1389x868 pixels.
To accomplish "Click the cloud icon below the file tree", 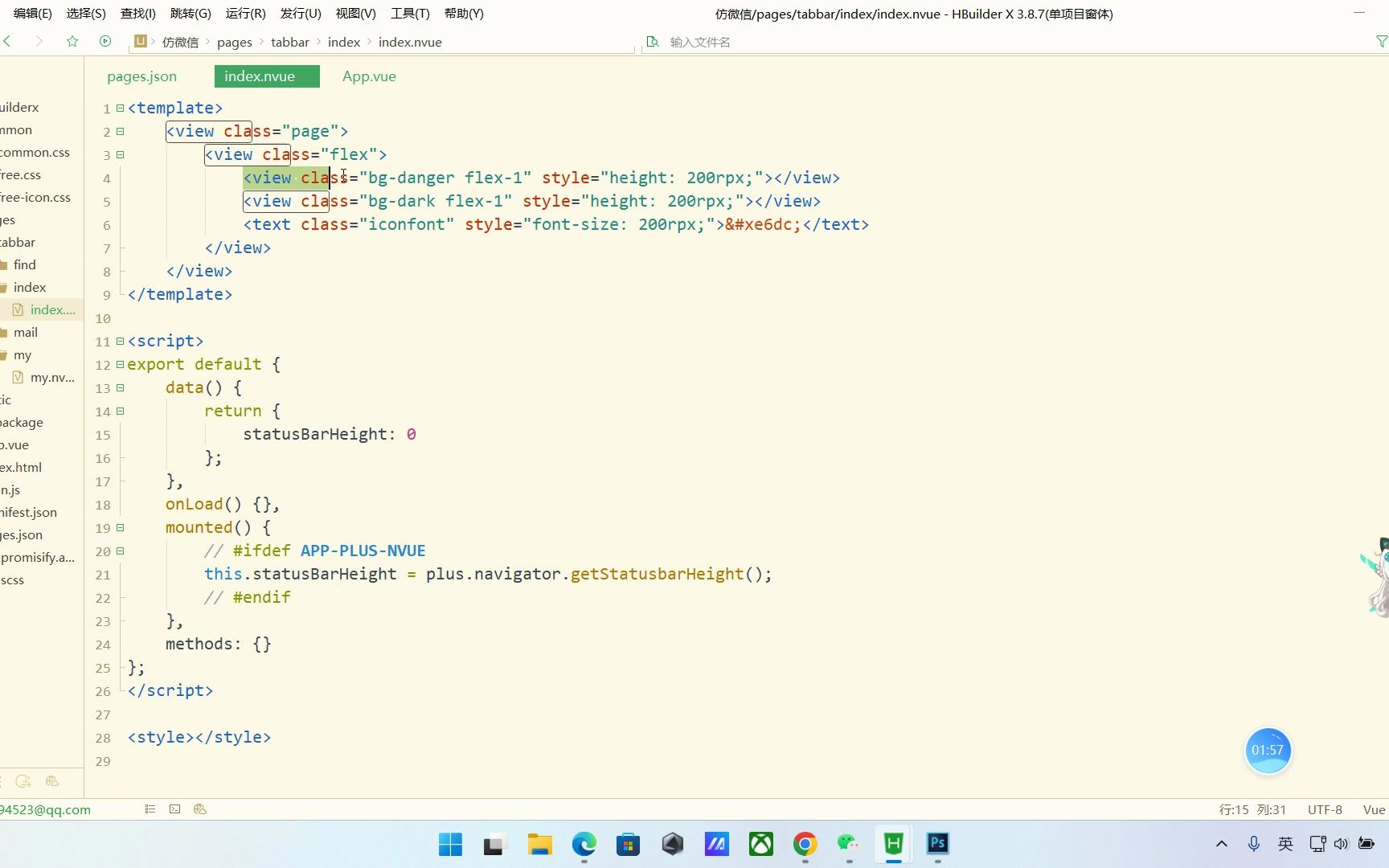I will point(52,781).
